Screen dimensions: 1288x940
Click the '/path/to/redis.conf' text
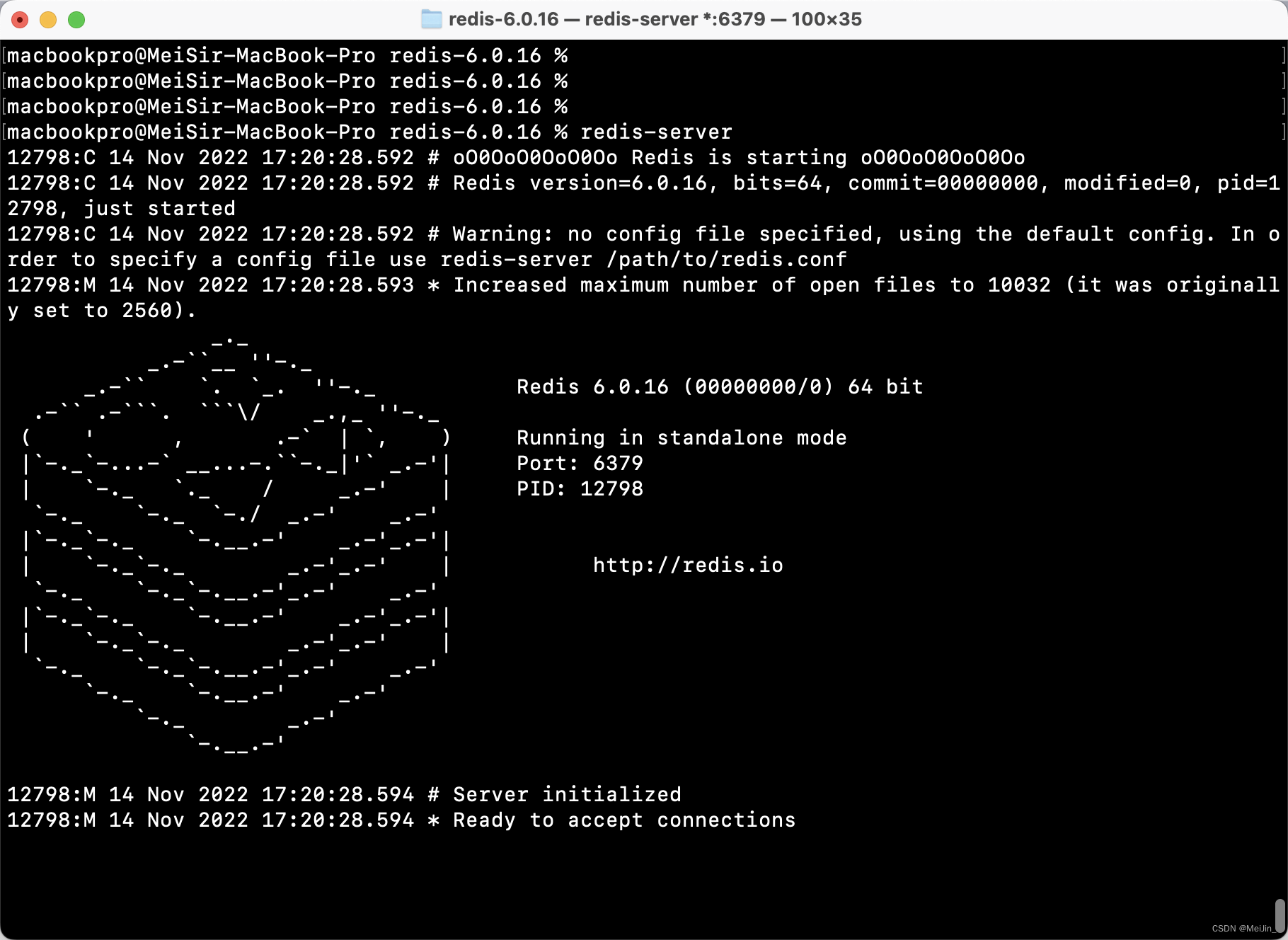pyautogui.click(x=726, y=260)
